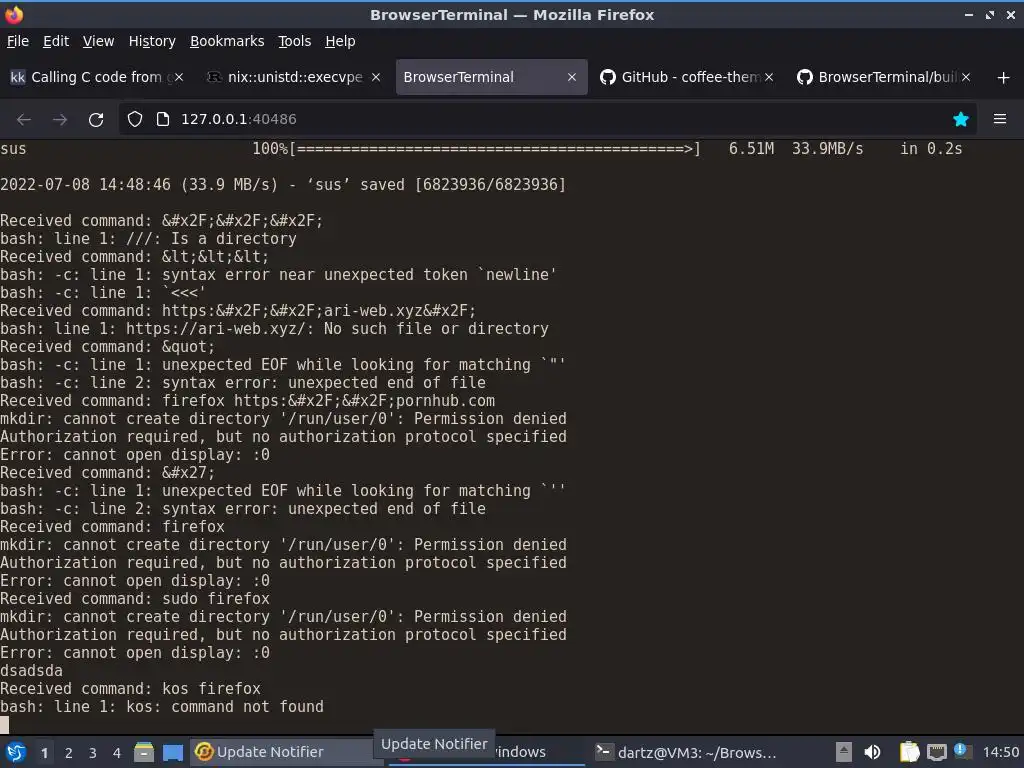This screenshot has width=1024, height=768.
Task: Switch to the dartz@VM3 terminal window
Action: pos(686,752)
